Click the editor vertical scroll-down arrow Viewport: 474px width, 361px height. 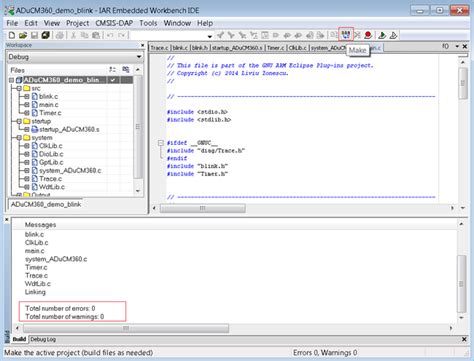click(463, 208)
